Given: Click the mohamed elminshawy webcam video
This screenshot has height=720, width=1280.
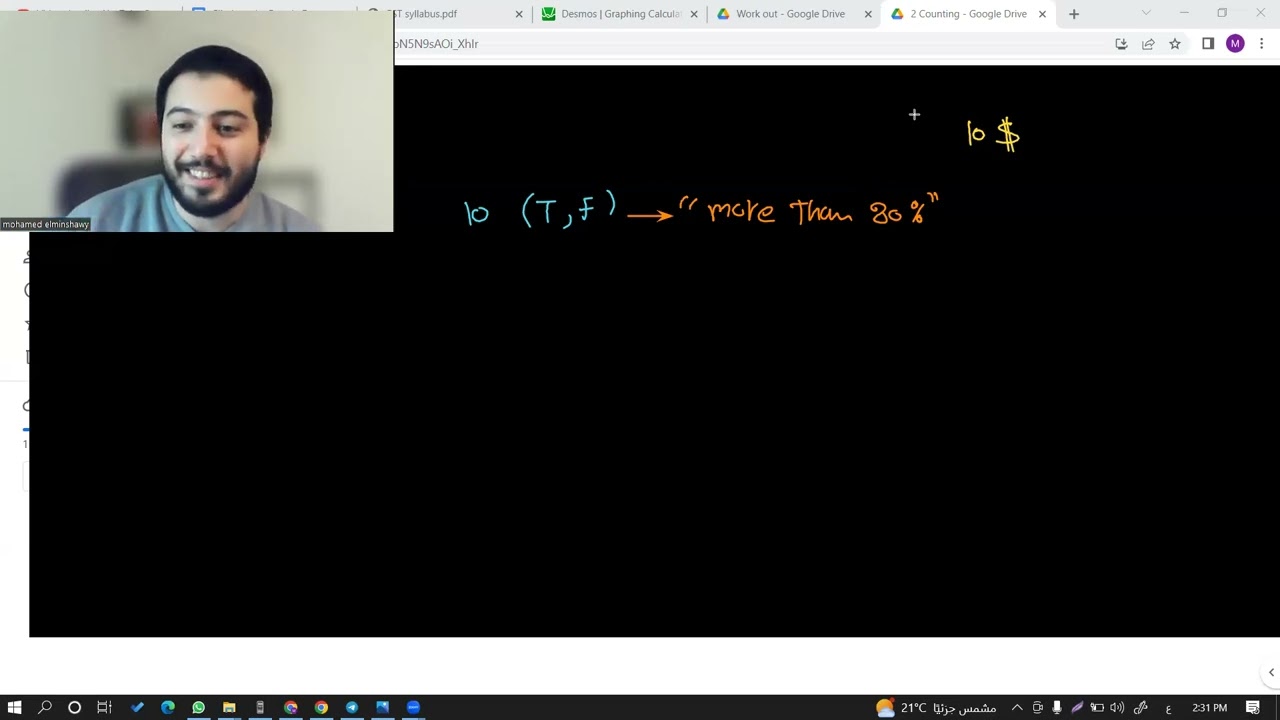Looking at the screenshot, I should coord(197,122).
